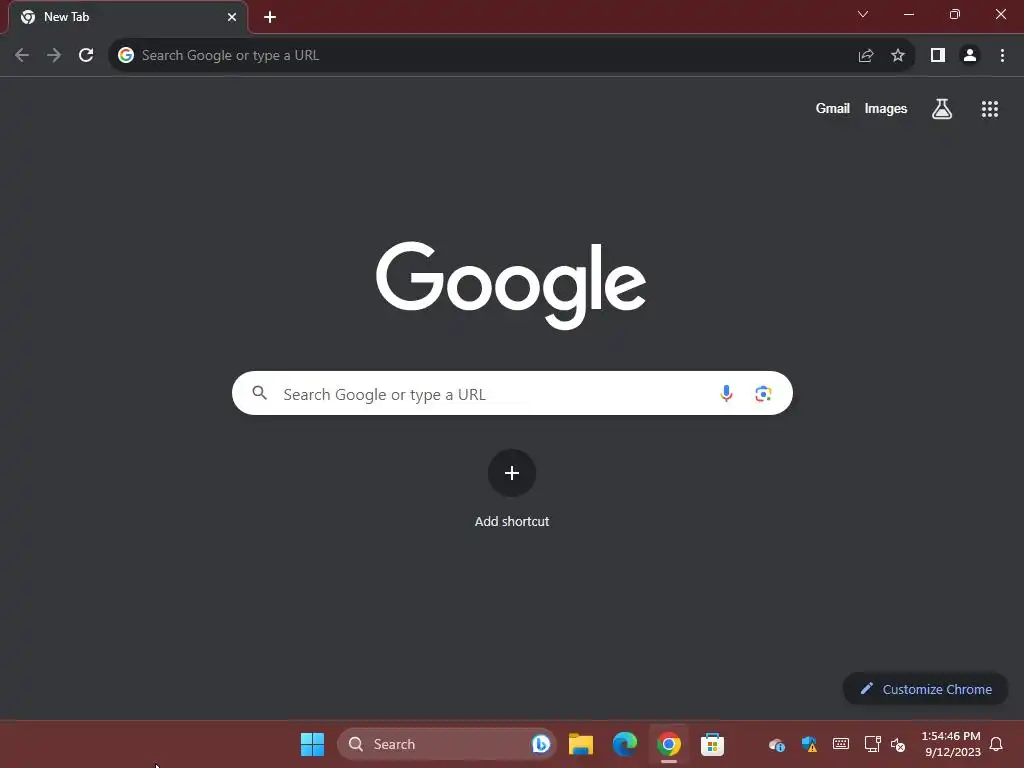Click Customize Chrome button

(925, 689)
